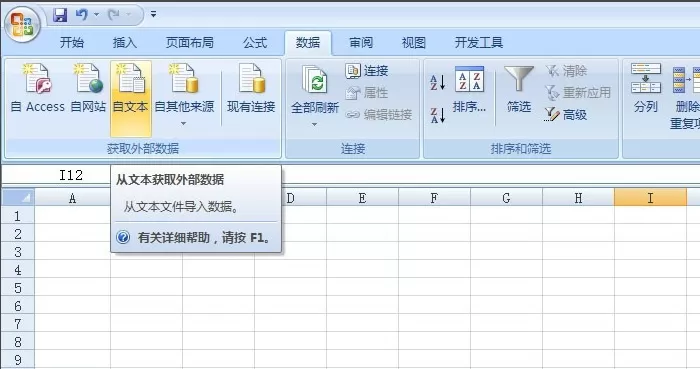The height and width of the screenshot is (369, 700).
Task: Click the 删除重复项 remove duplicates icon
Action: (686, 79)
